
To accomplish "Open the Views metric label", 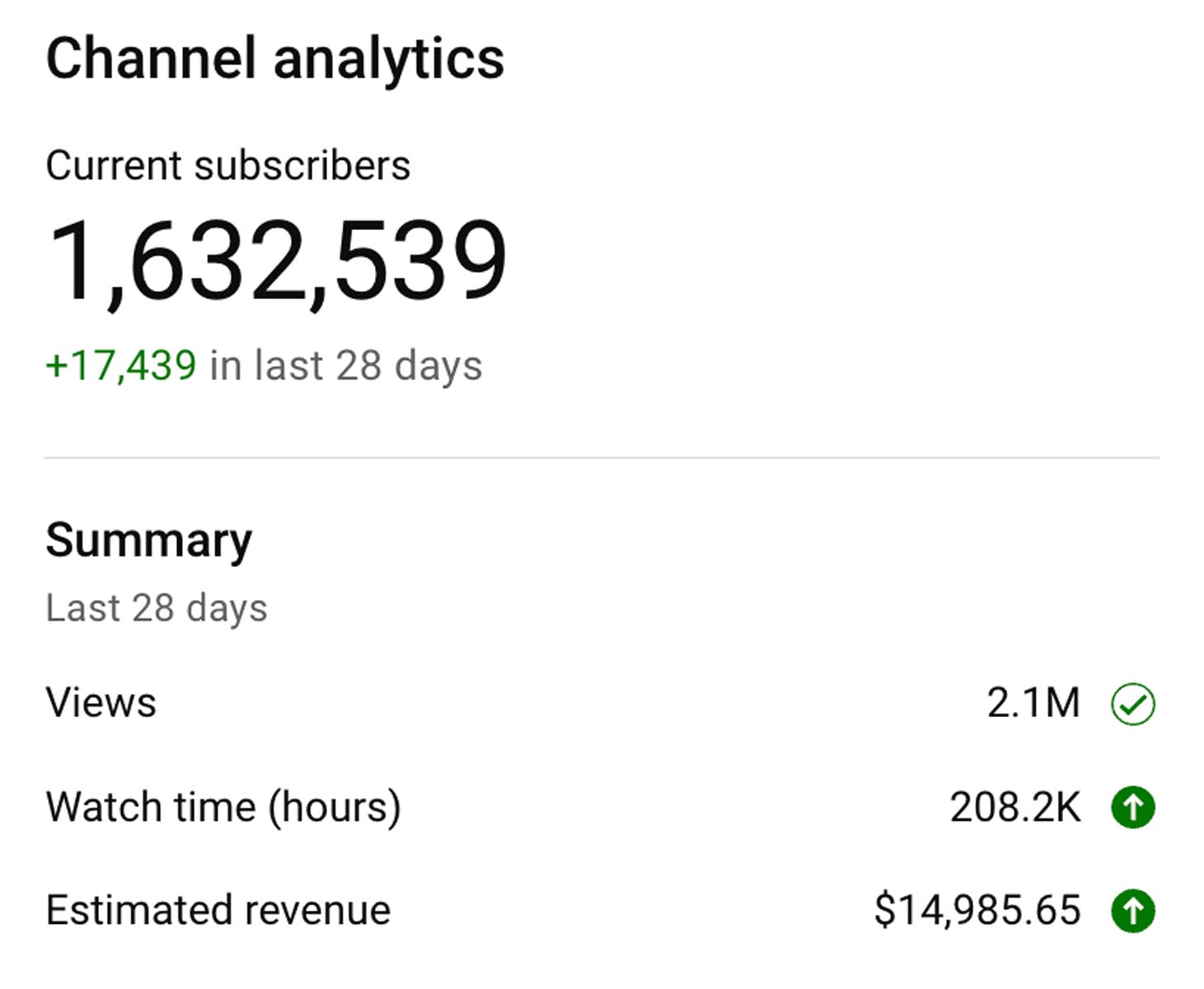I will coord(101,703).
